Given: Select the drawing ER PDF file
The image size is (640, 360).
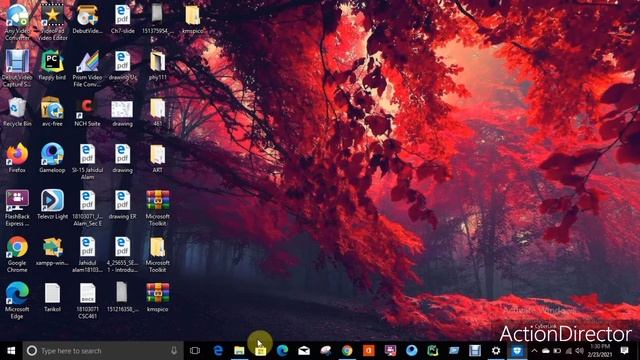Looking at the screenshot, I should 122,205.
